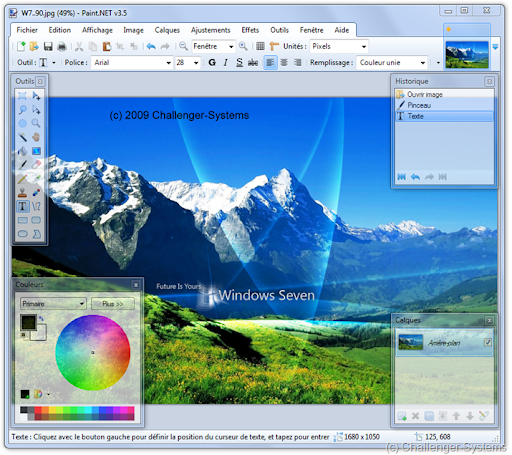Screen dimensions: 512x455
Task: Pick a color in the color wheel
Action: pyautogui.click(x=93, y=352)
